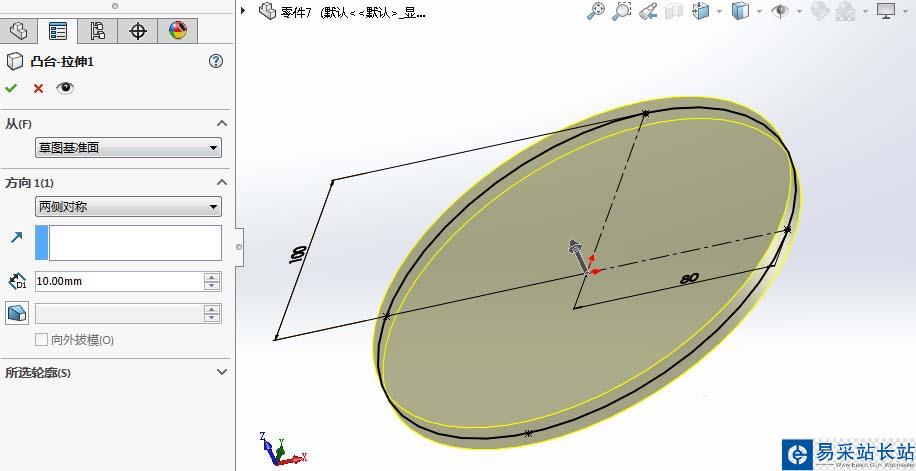
Task: Click the View Orientation cube icon
Action: (x=701, y=11)
